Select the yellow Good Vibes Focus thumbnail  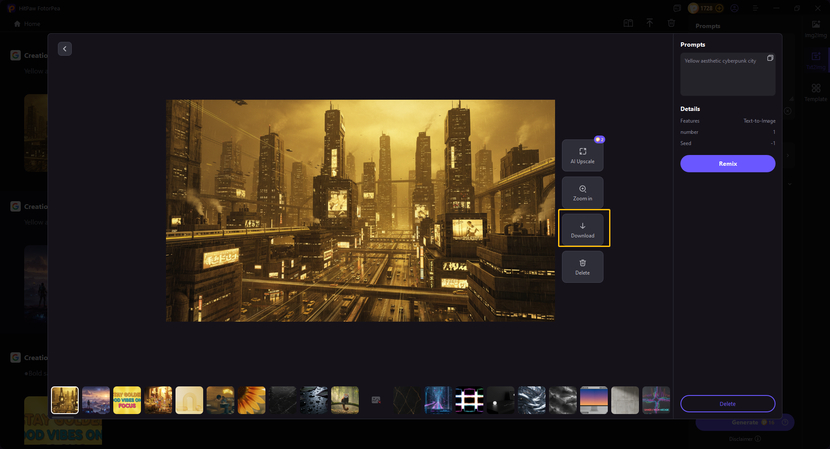[127, 400]
